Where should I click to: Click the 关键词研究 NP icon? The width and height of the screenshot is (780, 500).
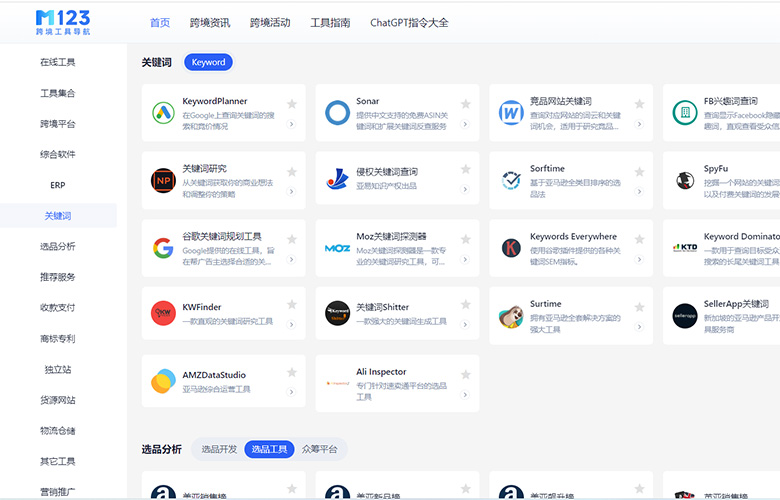[x=163, y=181]
